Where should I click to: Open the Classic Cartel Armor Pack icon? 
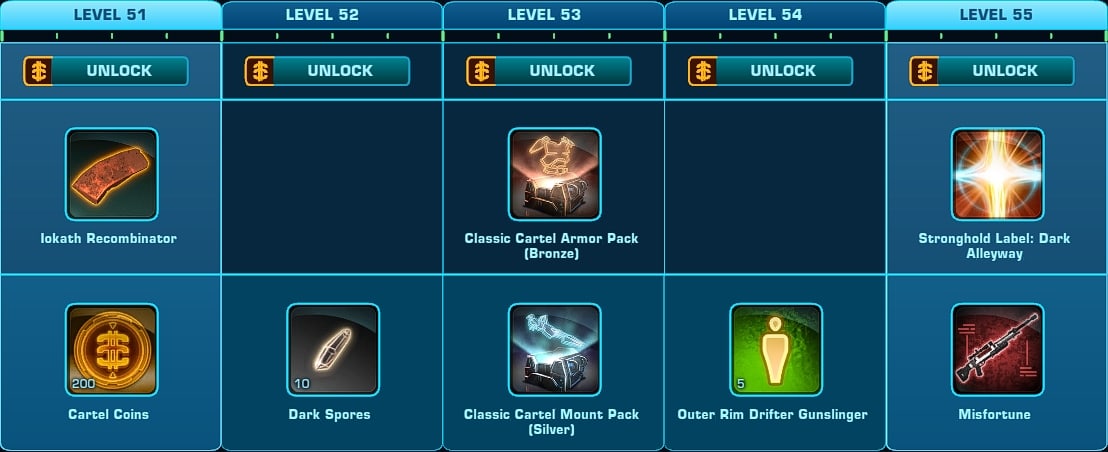pos(555,174)
